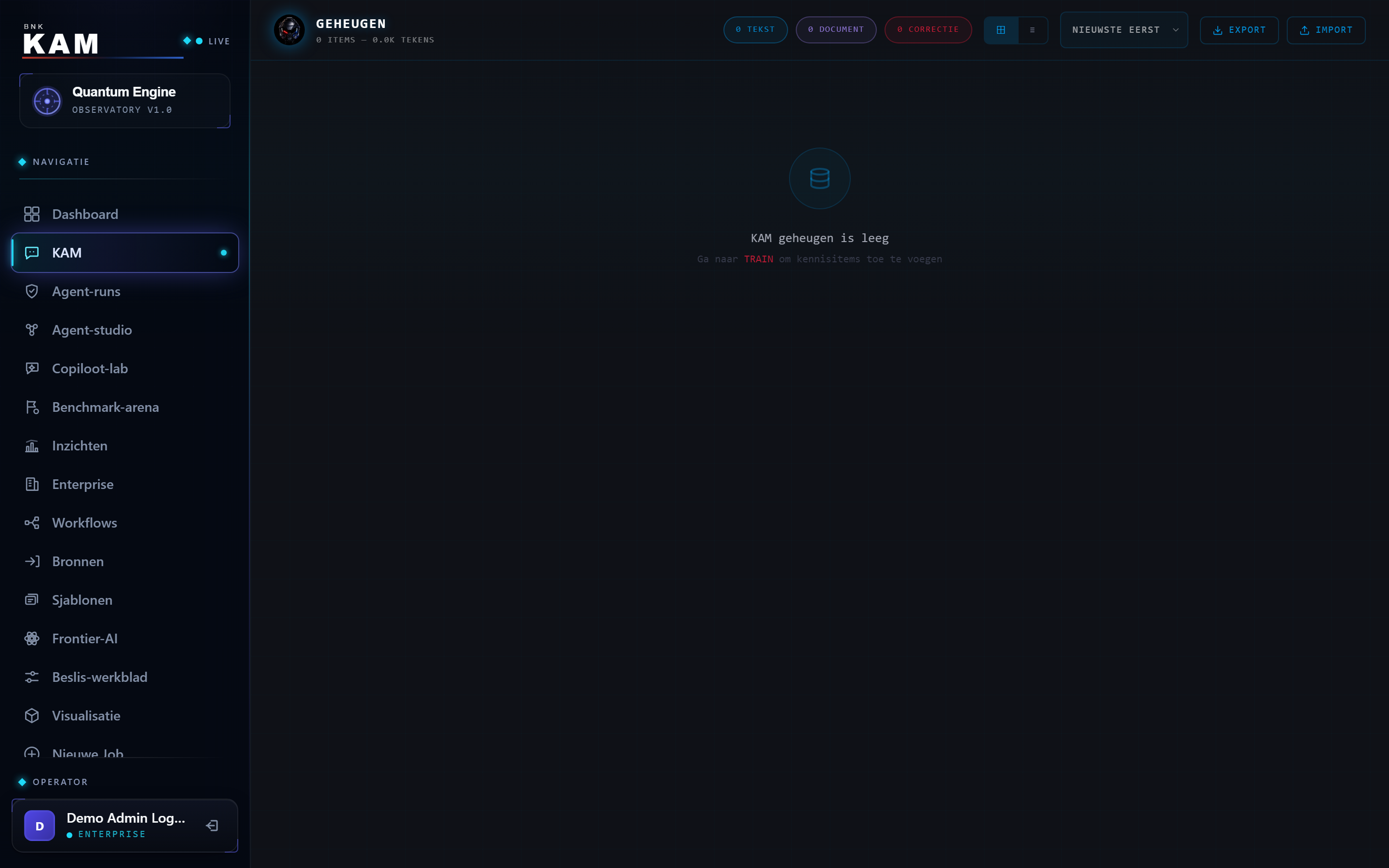
Task: Click the logout icon beside Demo Admin
Action: pos(212,826)
